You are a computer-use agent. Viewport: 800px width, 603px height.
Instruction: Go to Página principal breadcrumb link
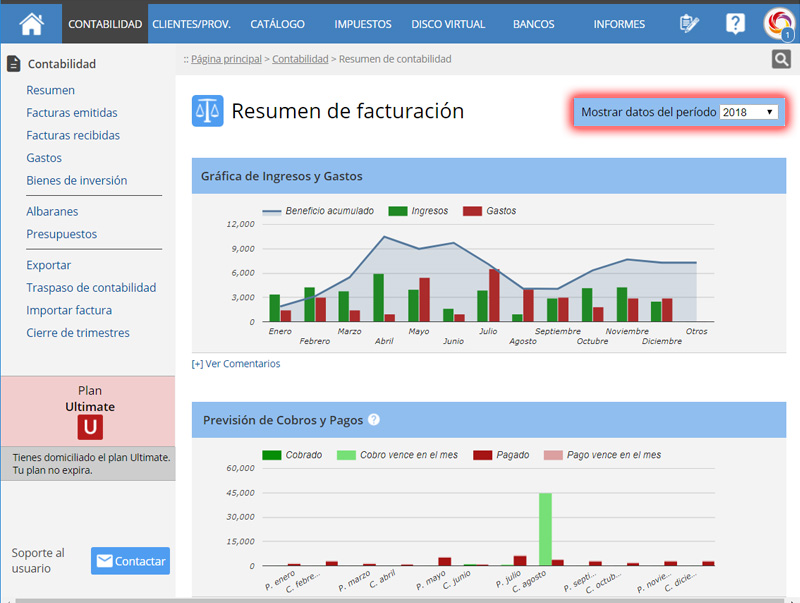(x=227, y=59)
